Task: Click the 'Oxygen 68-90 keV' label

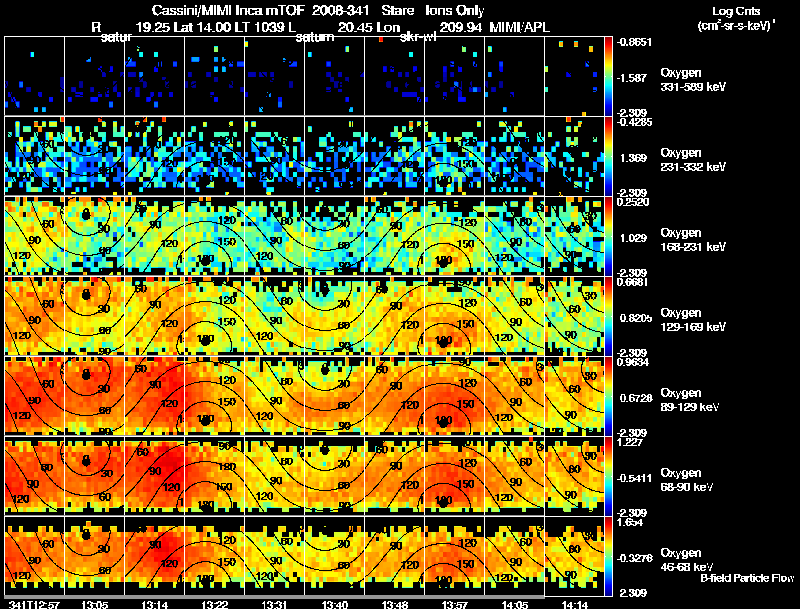Action: coord(686,480)
